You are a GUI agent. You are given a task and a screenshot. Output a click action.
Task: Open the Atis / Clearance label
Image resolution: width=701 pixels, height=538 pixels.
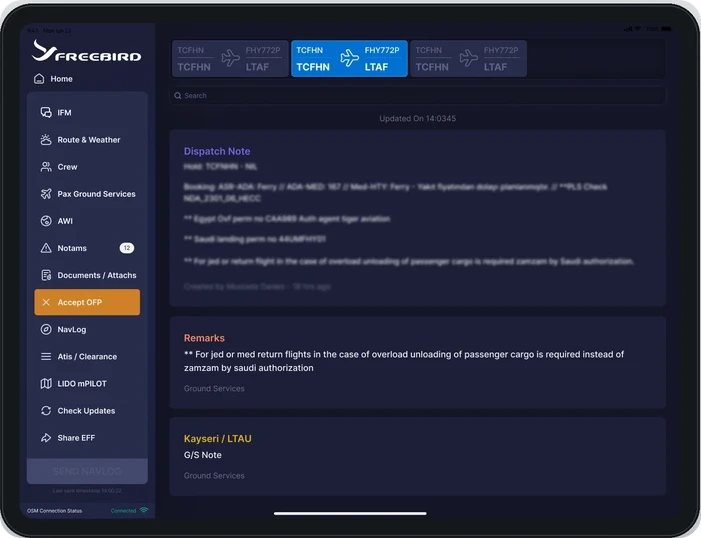point(87,356)
